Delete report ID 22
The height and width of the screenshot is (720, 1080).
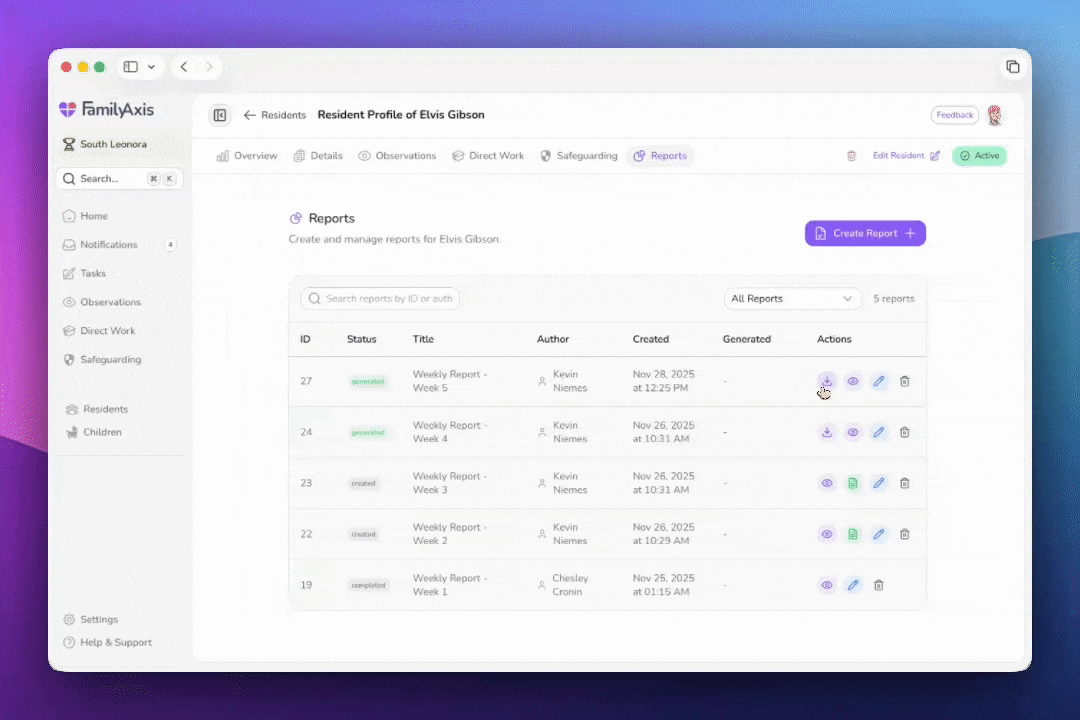(x=905, y=534)
